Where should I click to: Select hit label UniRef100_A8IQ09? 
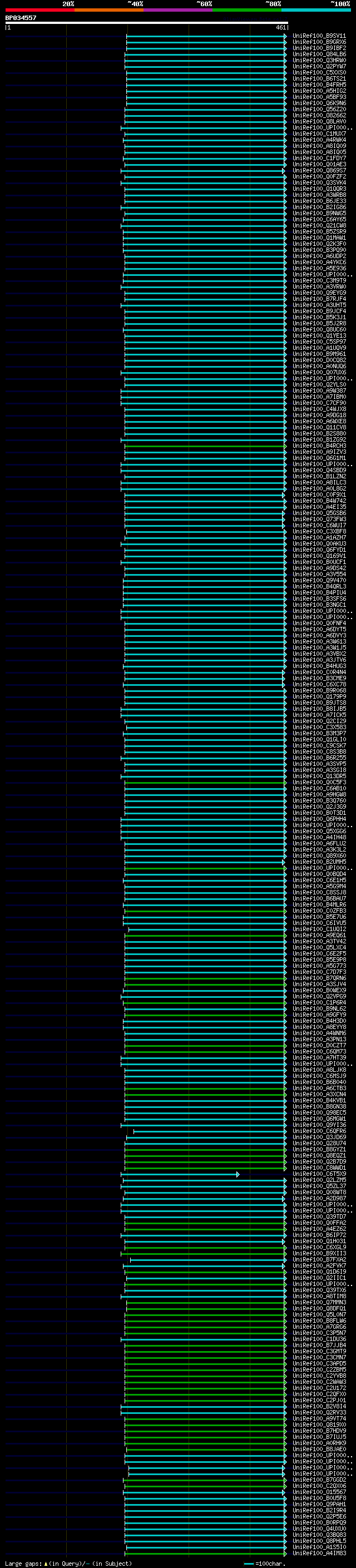(x=319, y=146)
